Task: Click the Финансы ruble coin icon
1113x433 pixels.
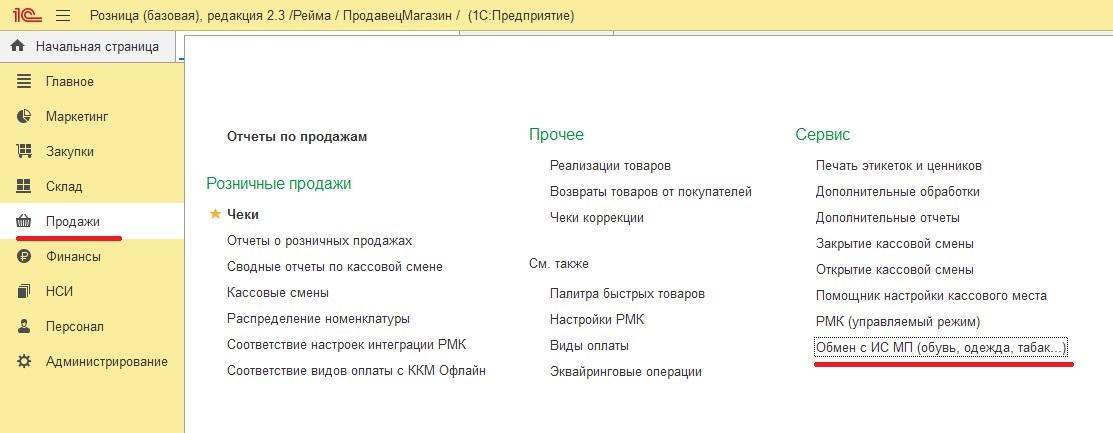Action: click(25, 256)
